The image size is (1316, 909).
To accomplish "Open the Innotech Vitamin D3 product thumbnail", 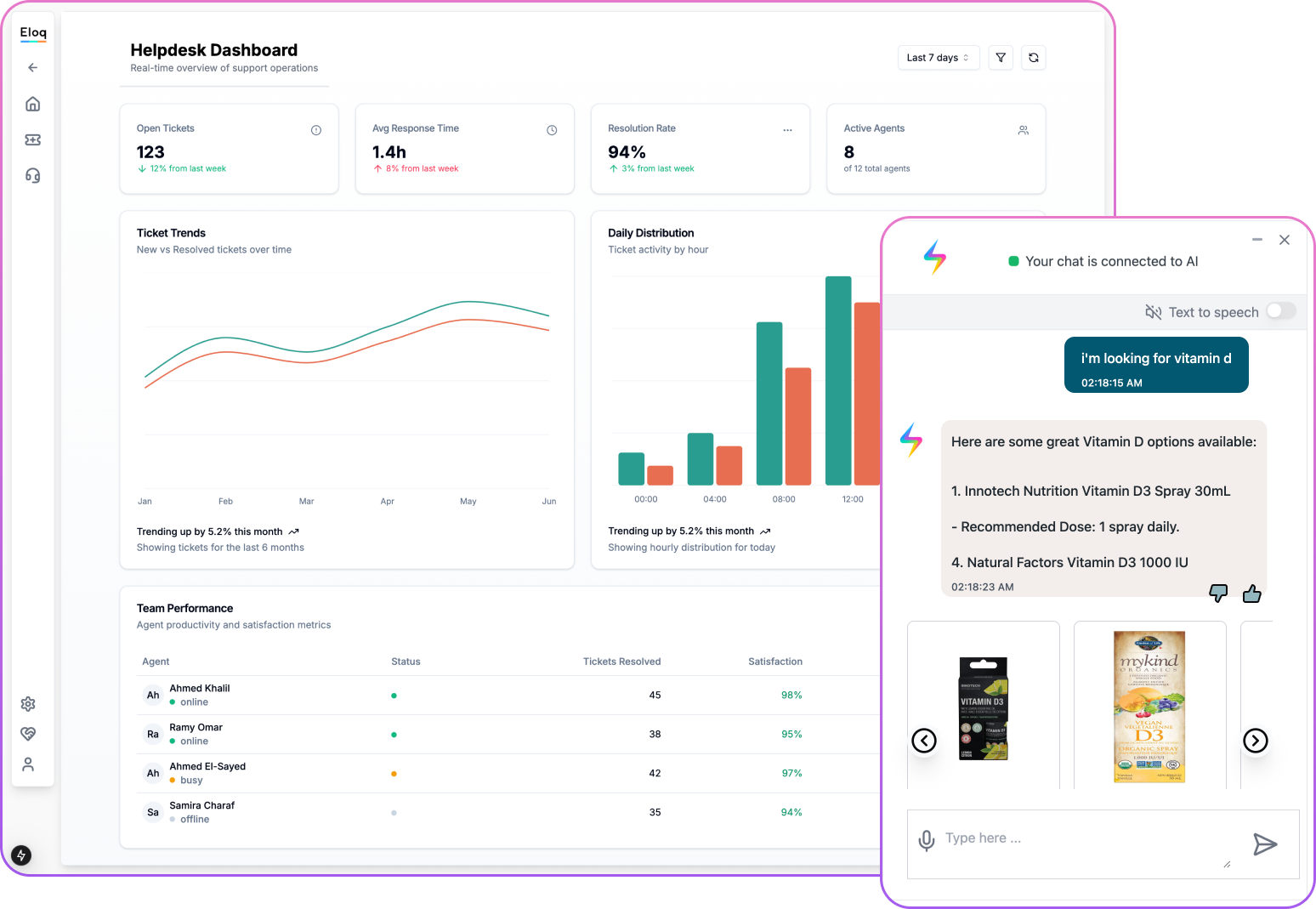I will (984, 708).
